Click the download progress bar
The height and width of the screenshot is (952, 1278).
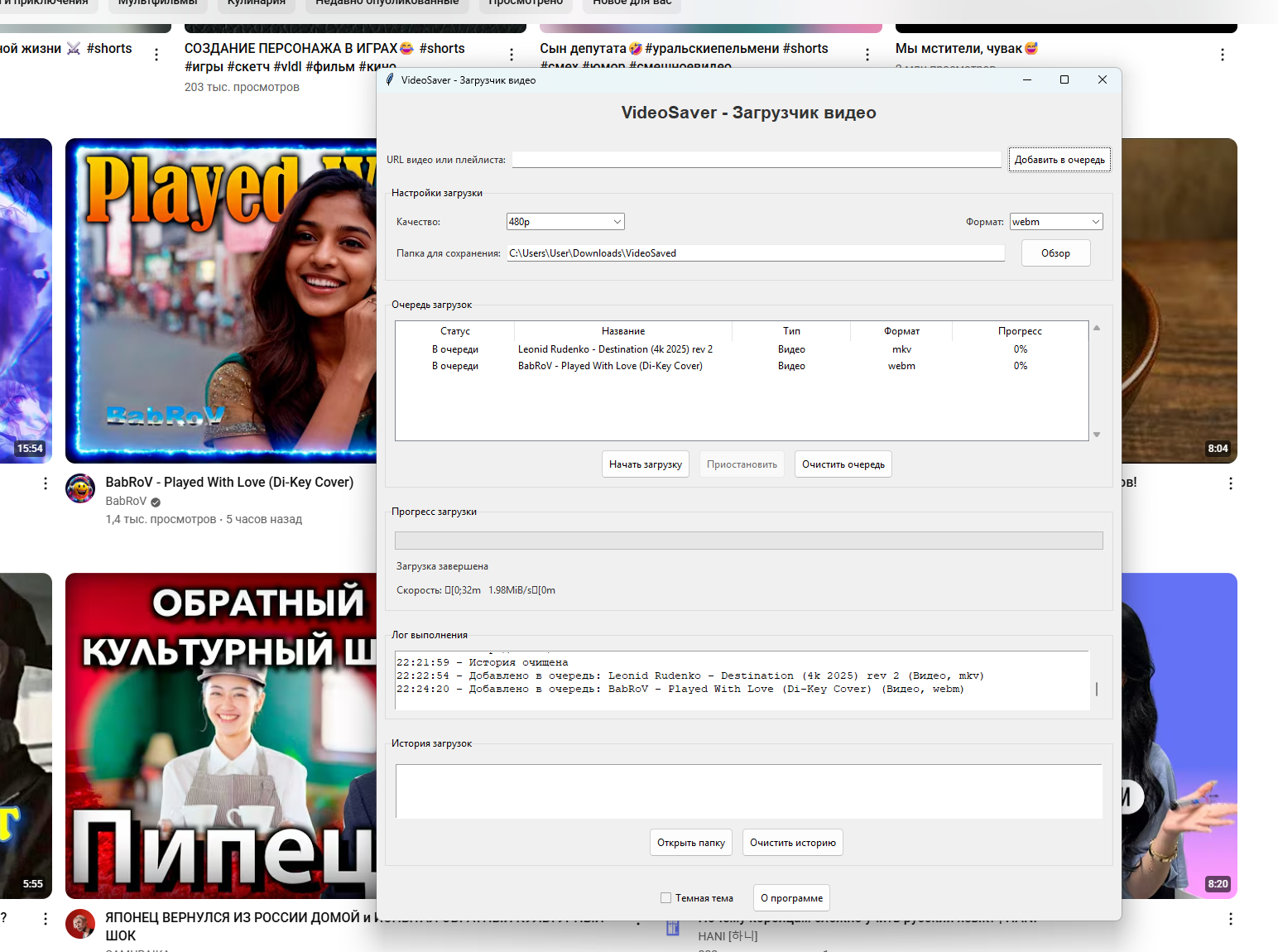(749, 541)
